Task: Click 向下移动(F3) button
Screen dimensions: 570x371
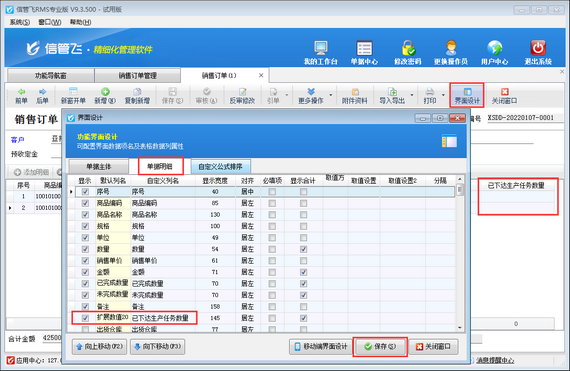Action: pyautogui.click(x=157, y=347)
